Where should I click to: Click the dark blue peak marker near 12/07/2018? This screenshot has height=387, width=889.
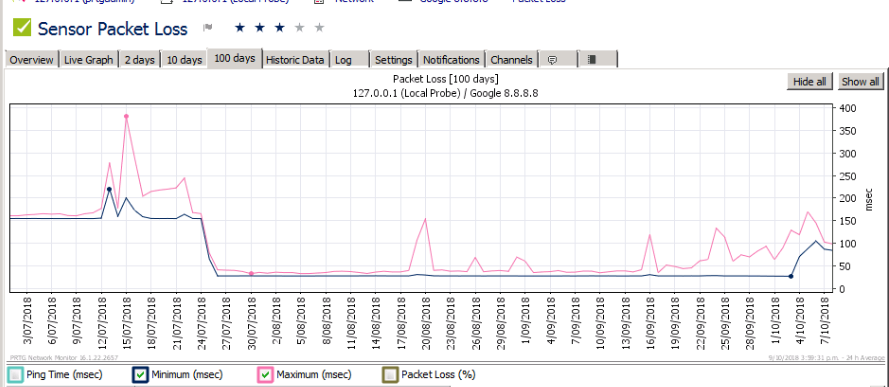(x=109, y=189)
